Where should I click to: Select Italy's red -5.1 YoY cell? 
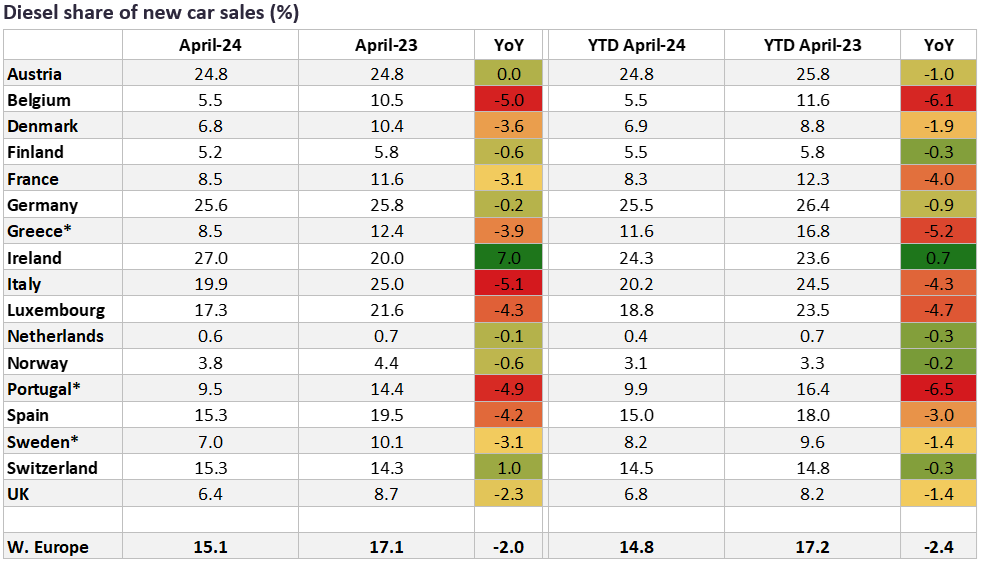508,284
